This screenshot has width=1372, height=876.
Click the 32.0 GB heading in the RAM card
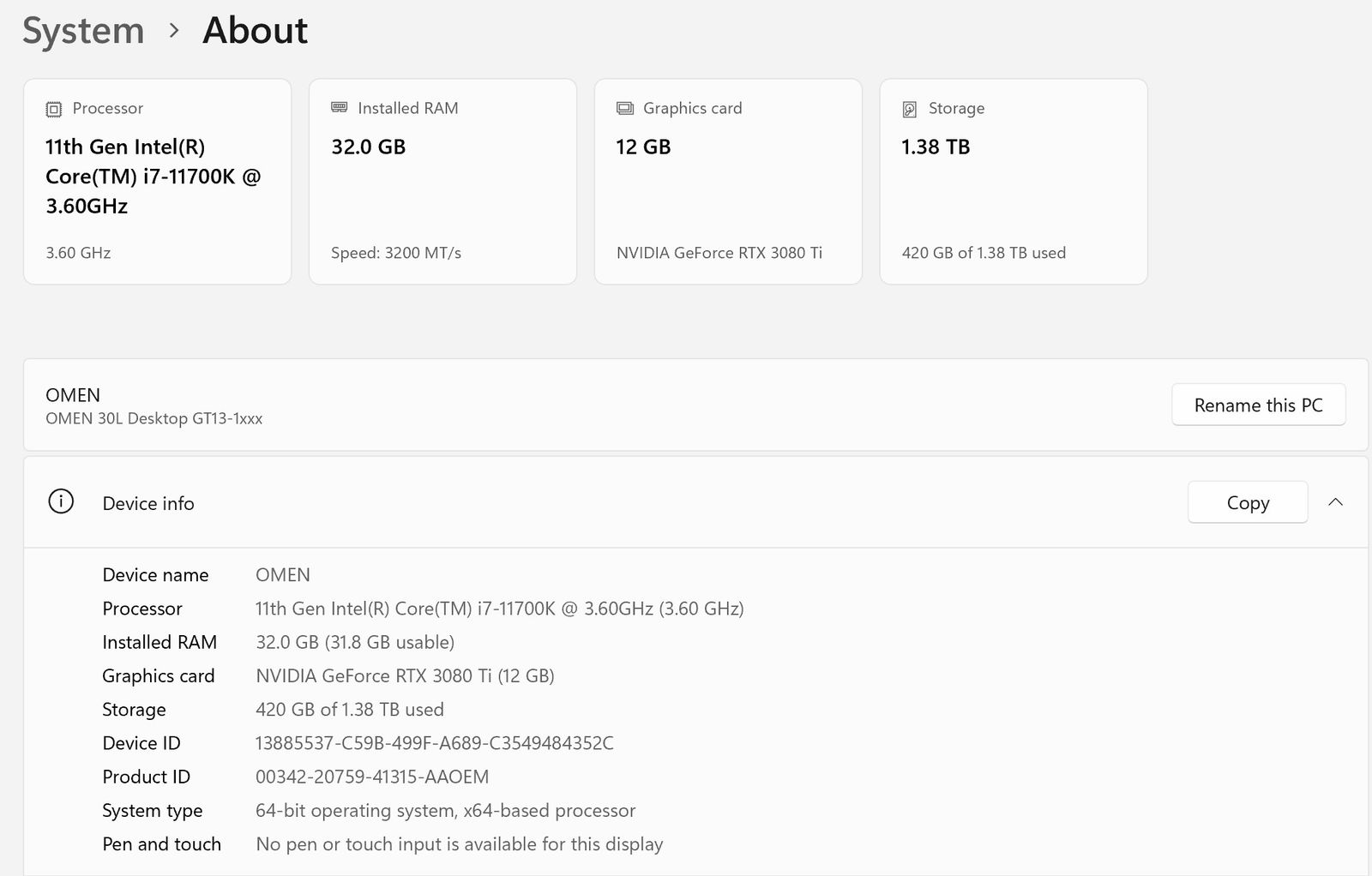pos(369,147)
